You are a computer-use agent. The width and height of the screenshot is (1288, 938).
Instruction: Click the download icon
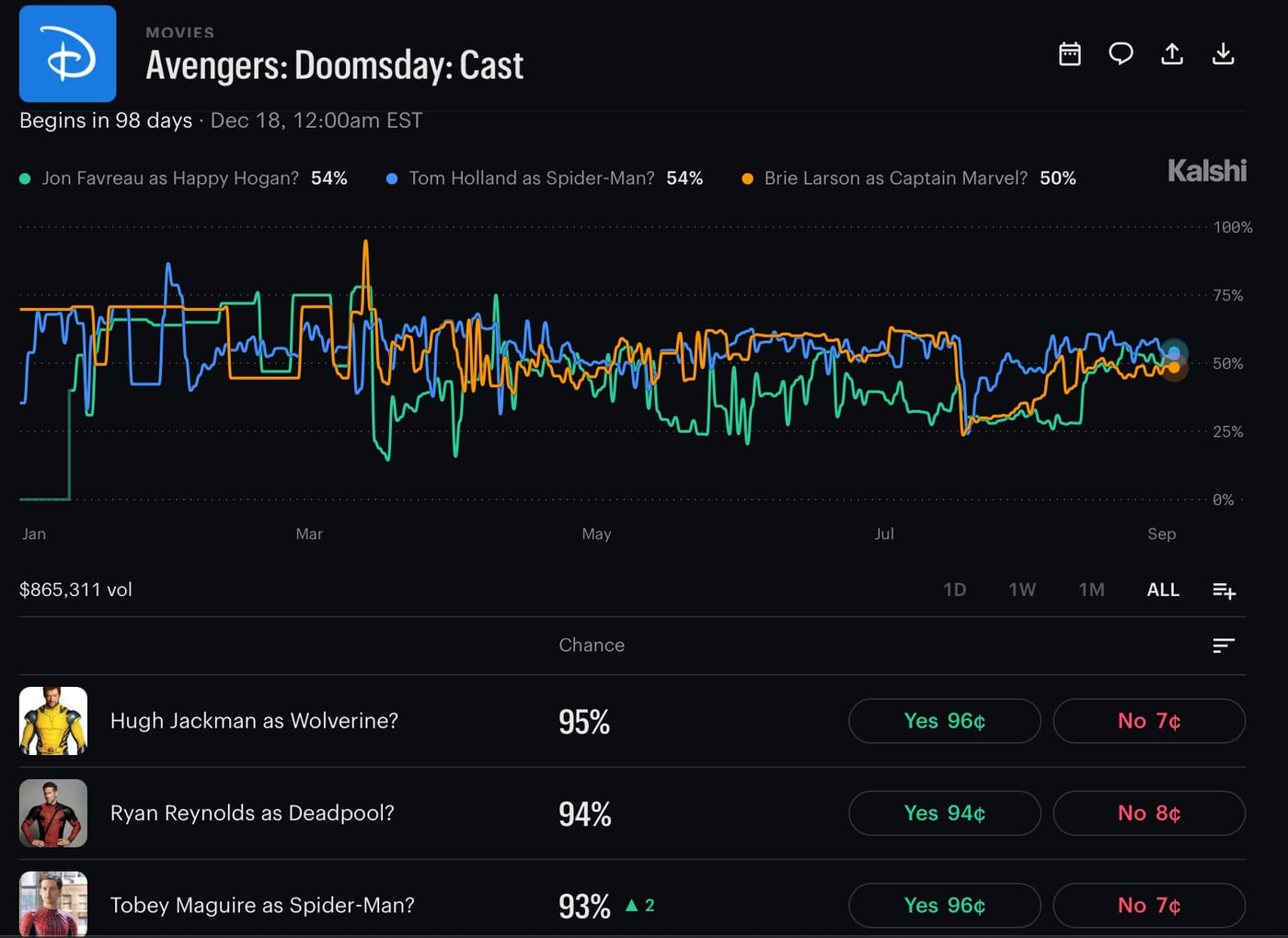point(1223,54)
